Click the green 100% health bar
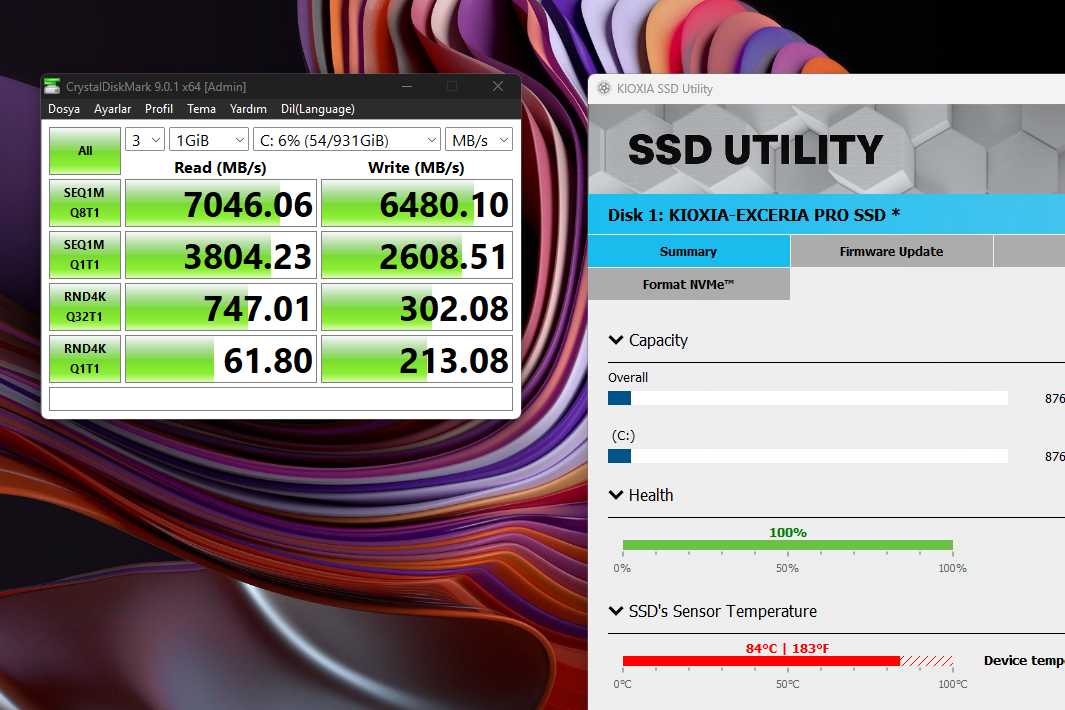1065x710 pixels. 788,545
